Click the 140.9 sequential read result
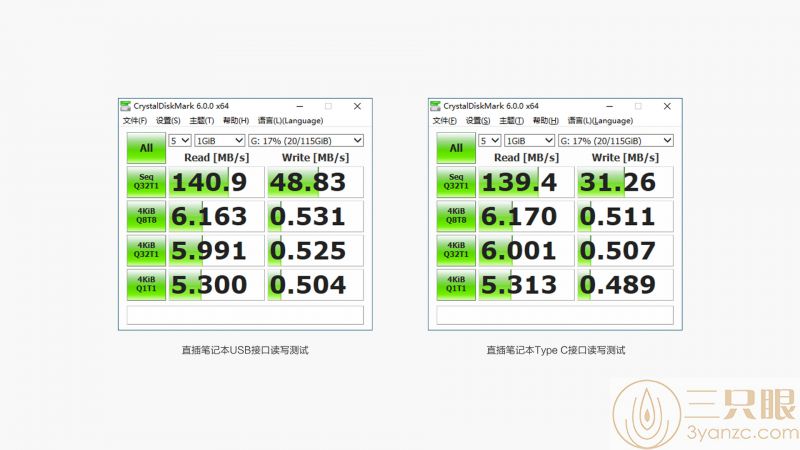Image resolution: width=800 pixels, height=450 pixels. click(216, 182)
